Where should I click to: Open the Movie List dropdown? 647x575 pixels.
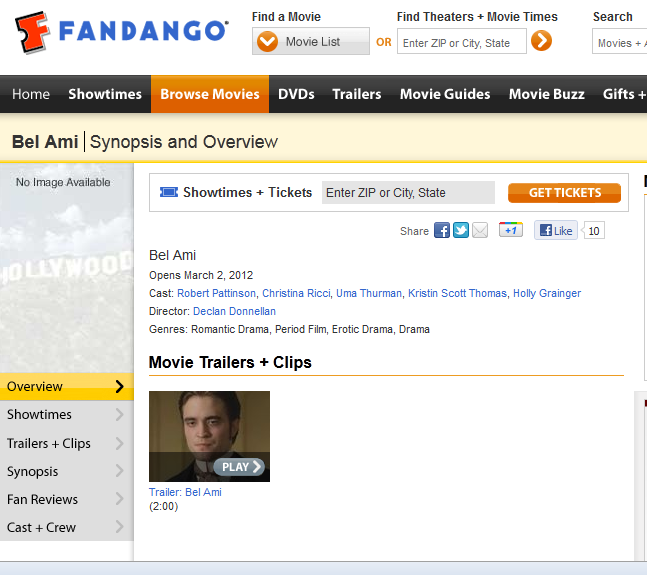click(310, 42)
